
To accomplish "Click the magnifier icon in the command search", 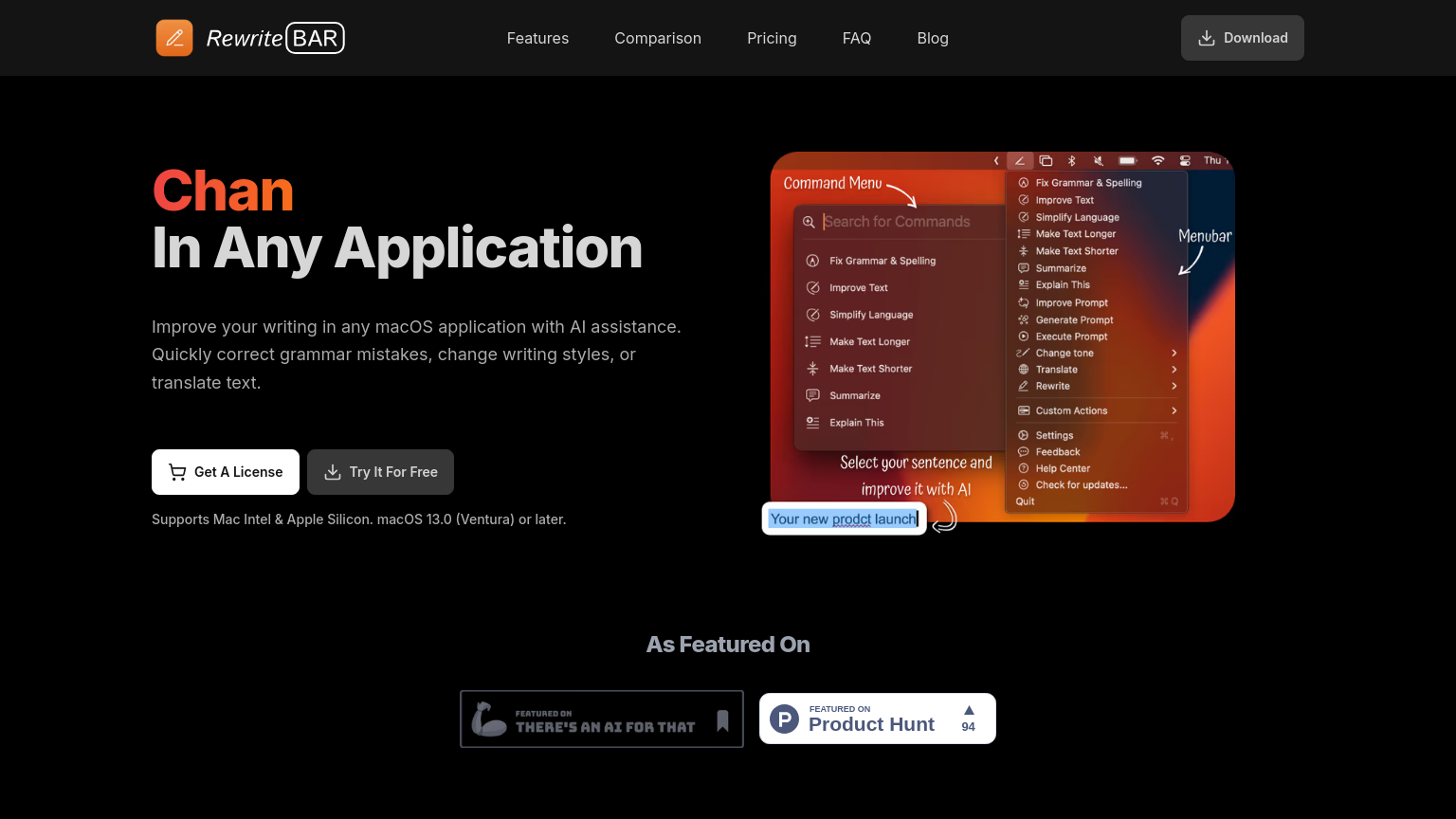I will [809, 222].
